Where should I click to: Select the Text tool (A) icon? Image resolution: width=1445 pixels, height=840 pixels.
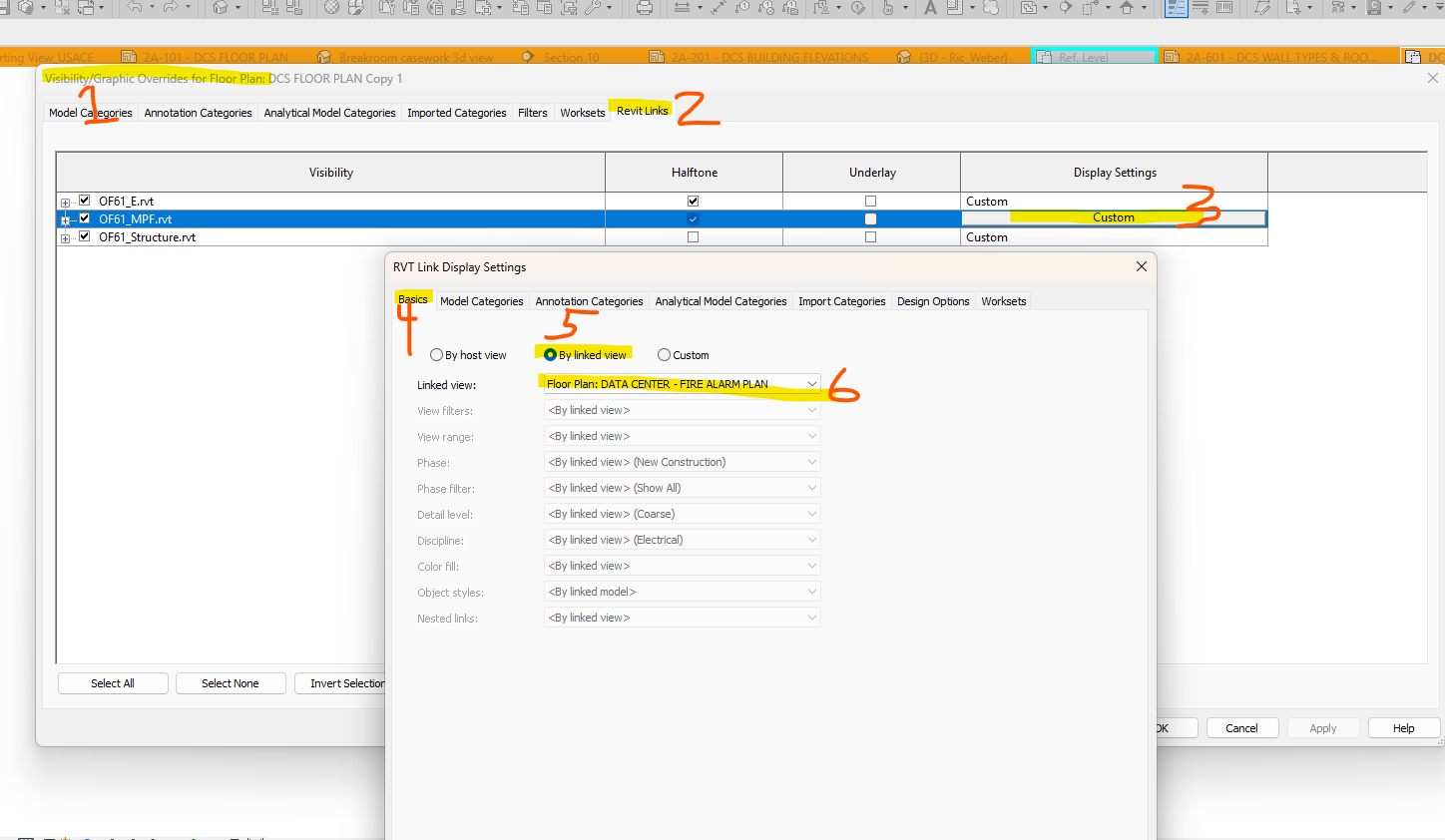930,7
